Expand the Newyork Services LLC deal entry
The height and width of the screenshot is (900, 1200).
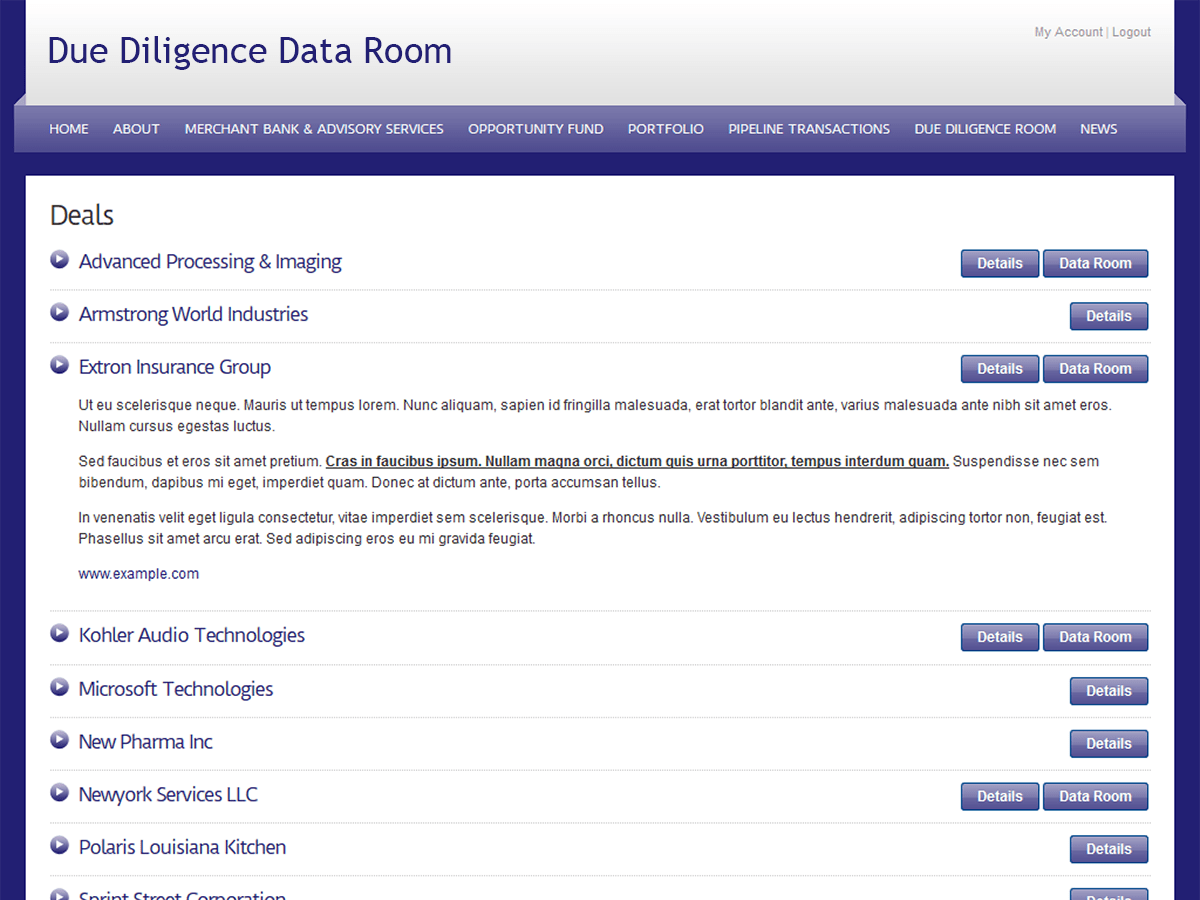click(59, 791)
